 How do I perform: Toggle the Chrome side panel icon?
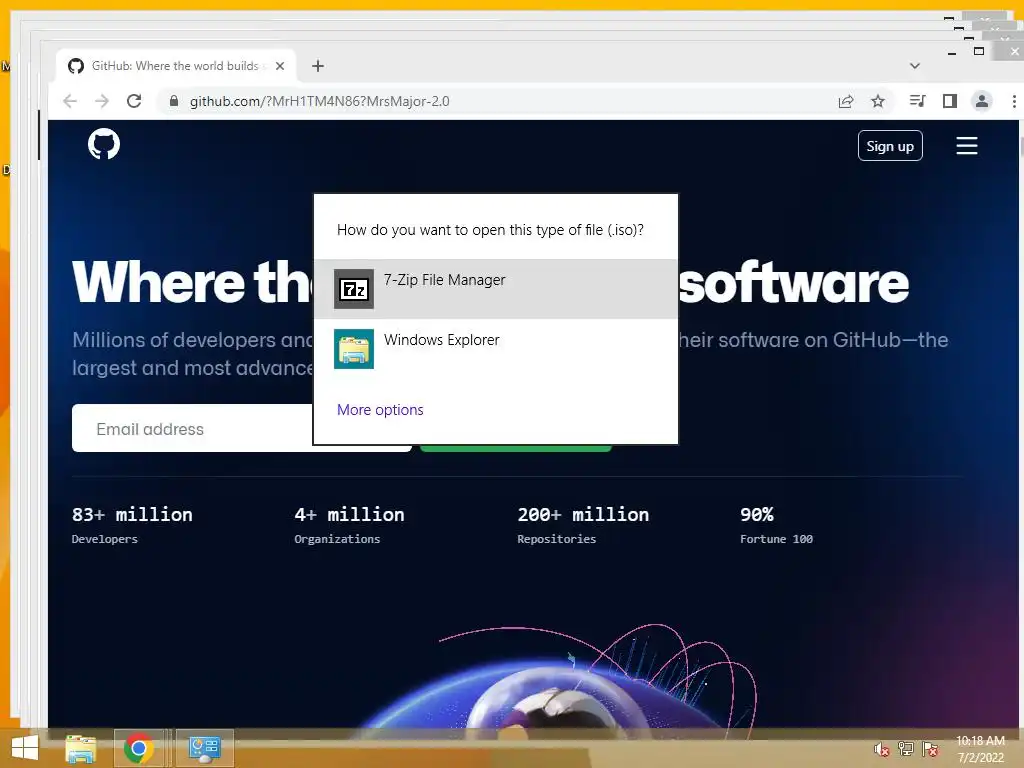click(x=950, y=101)
